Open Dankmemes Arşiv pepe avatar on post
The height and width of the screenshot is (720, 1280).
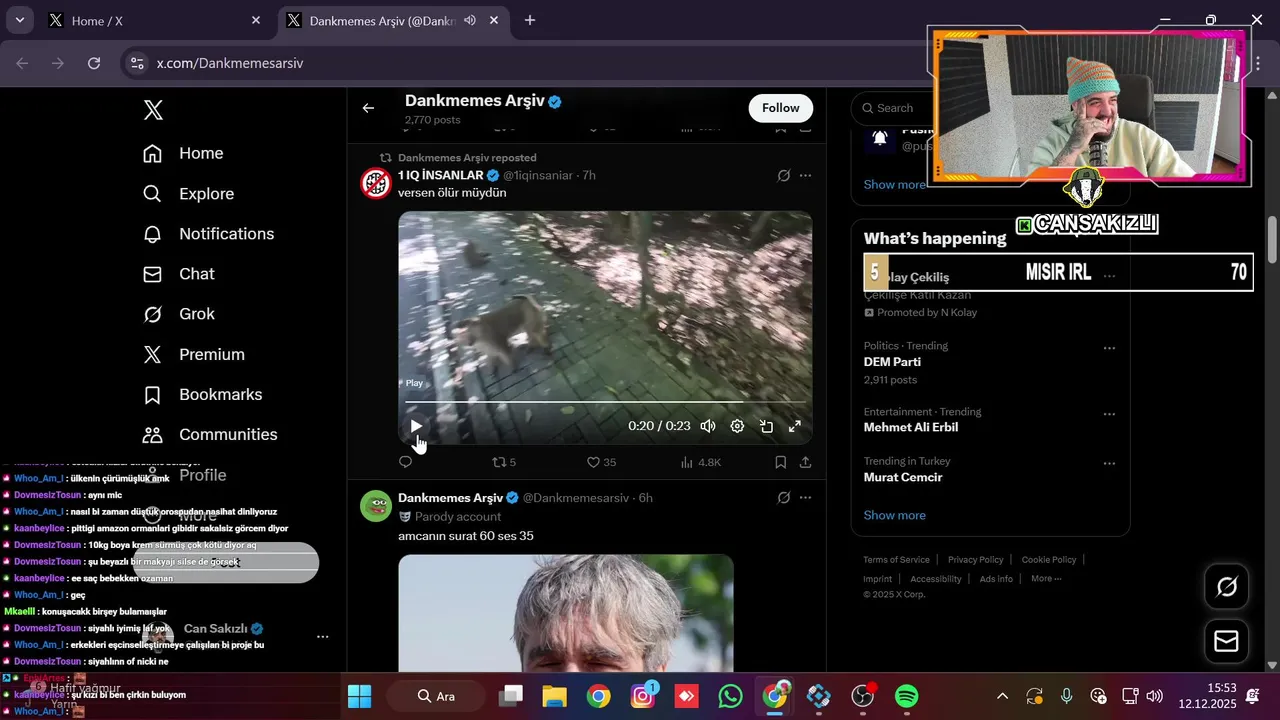tap(376, 506)
